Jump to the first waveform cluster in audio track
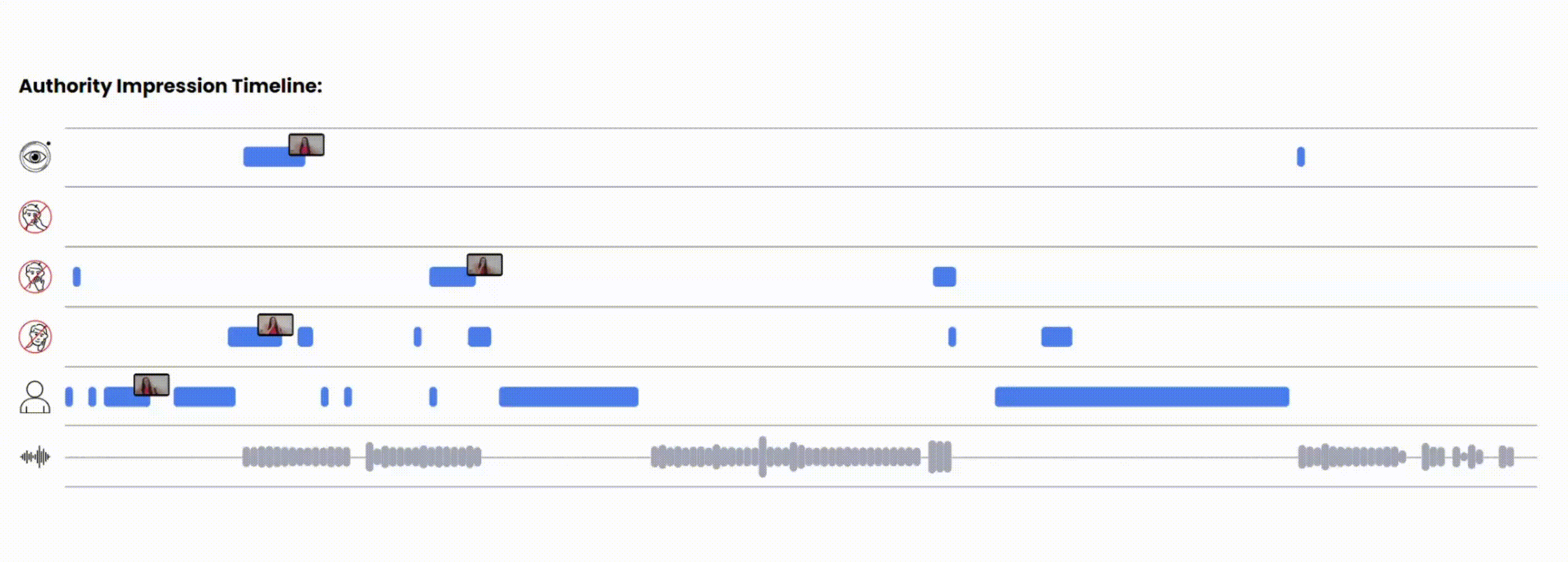The height and width of the screenshot is (562, 1568). point(296,457)
